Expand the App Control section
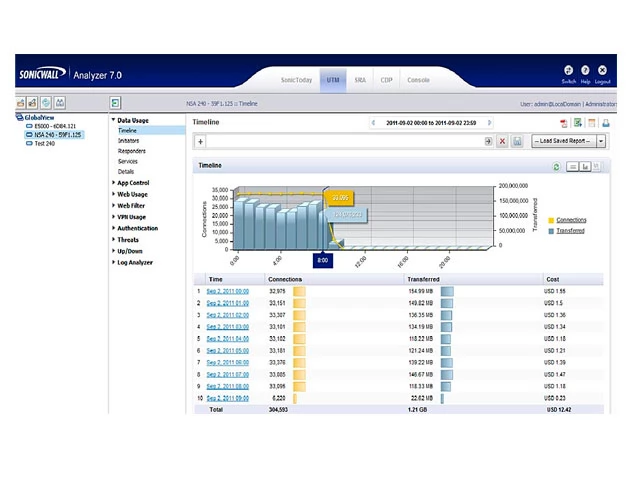 [132, 183]
